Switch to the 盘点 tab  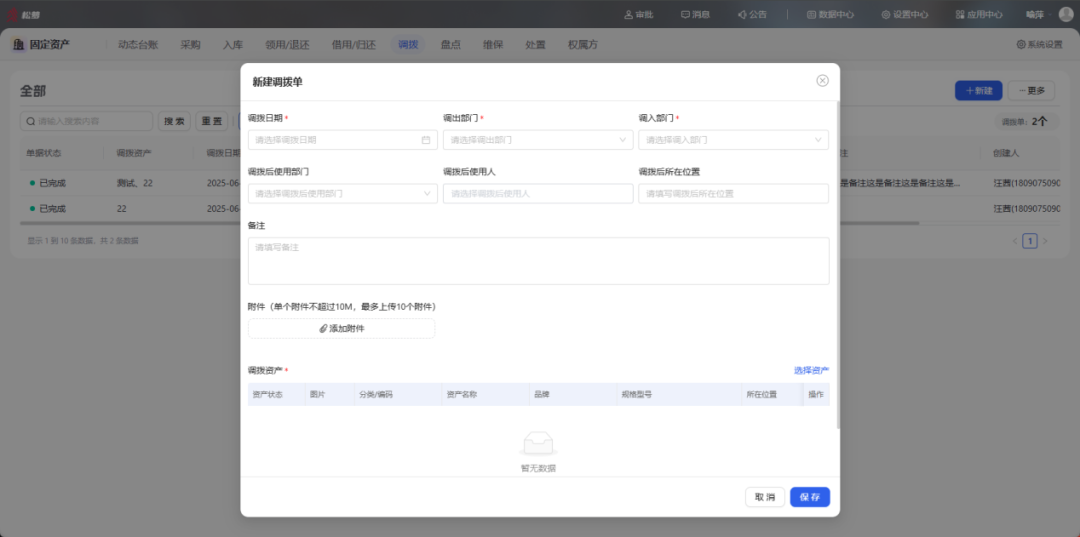451,45
